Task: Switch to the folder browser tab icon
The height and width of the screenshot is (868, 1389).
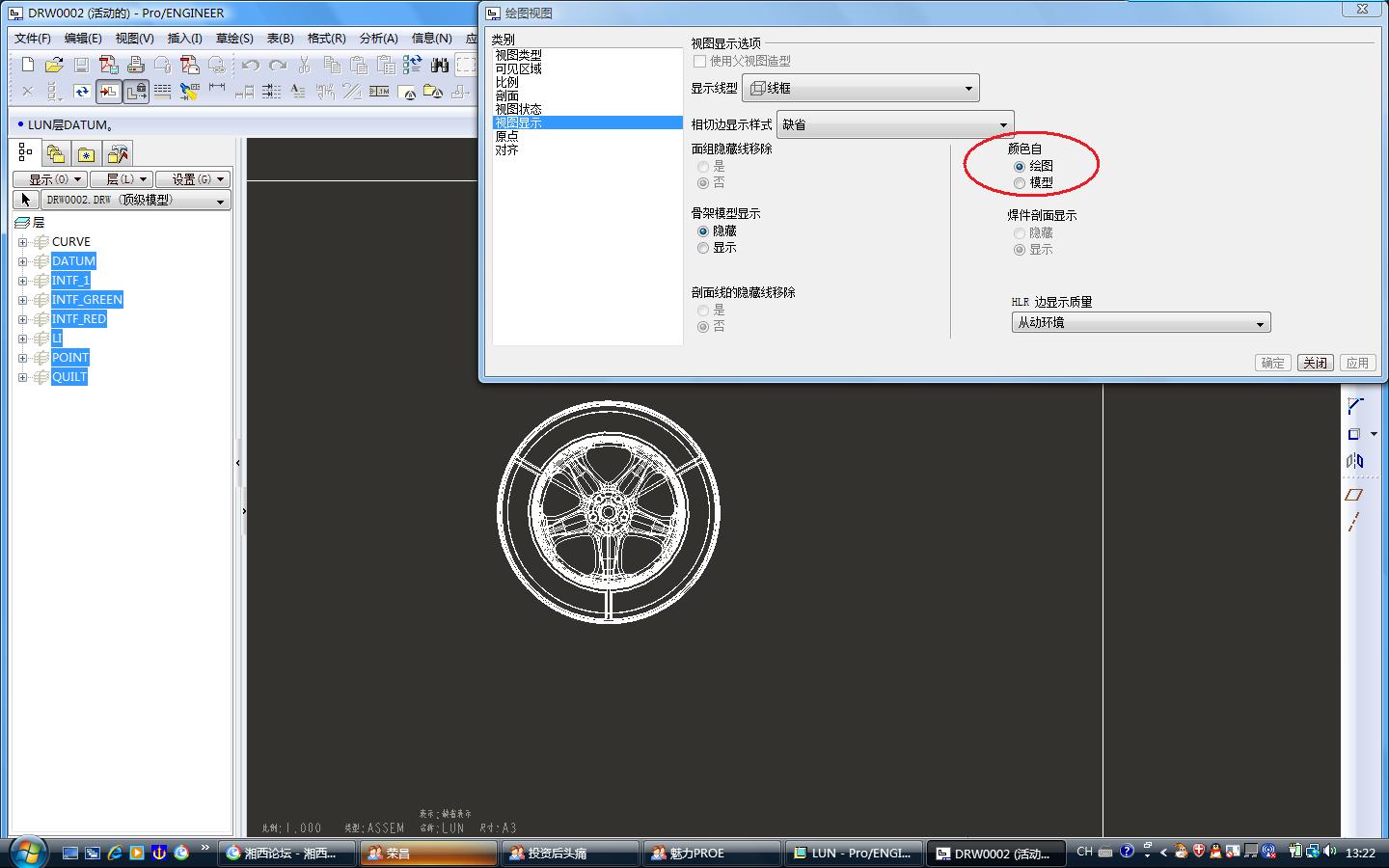Action: tap(56, 153)
